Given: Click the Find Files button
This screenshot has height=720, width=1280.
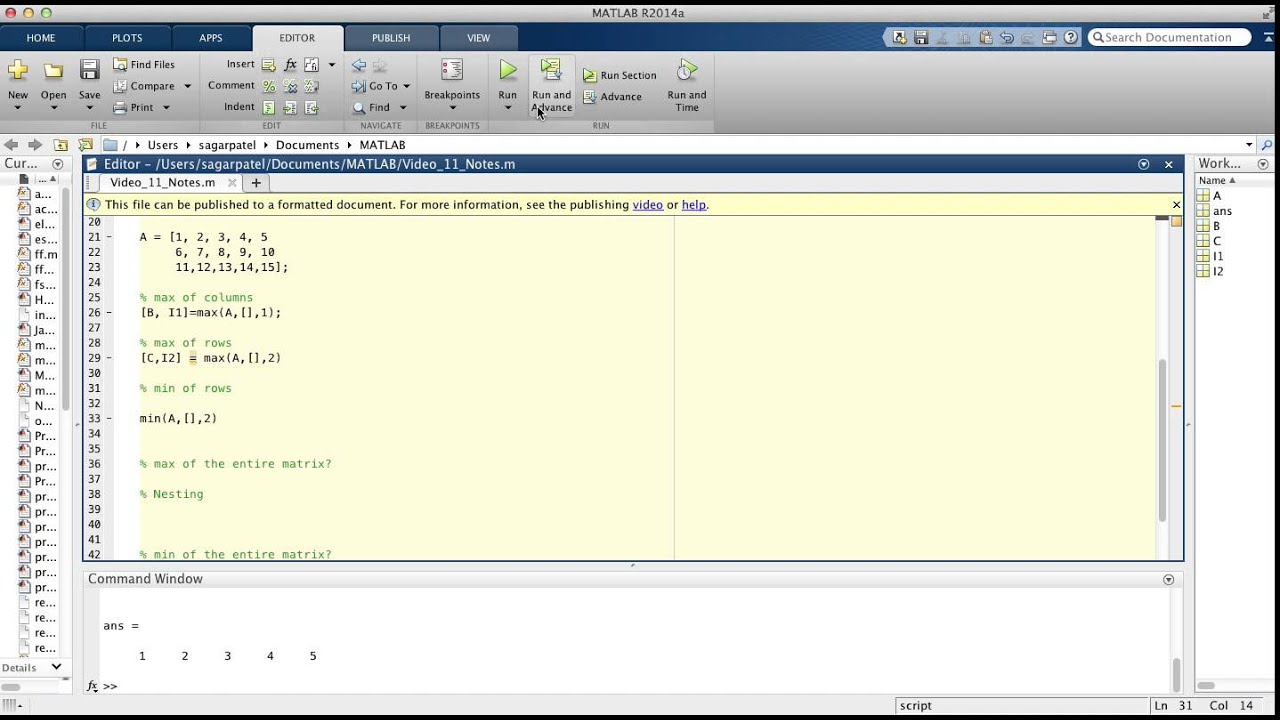Looking at the screenshot, I should tap(143, 65).
